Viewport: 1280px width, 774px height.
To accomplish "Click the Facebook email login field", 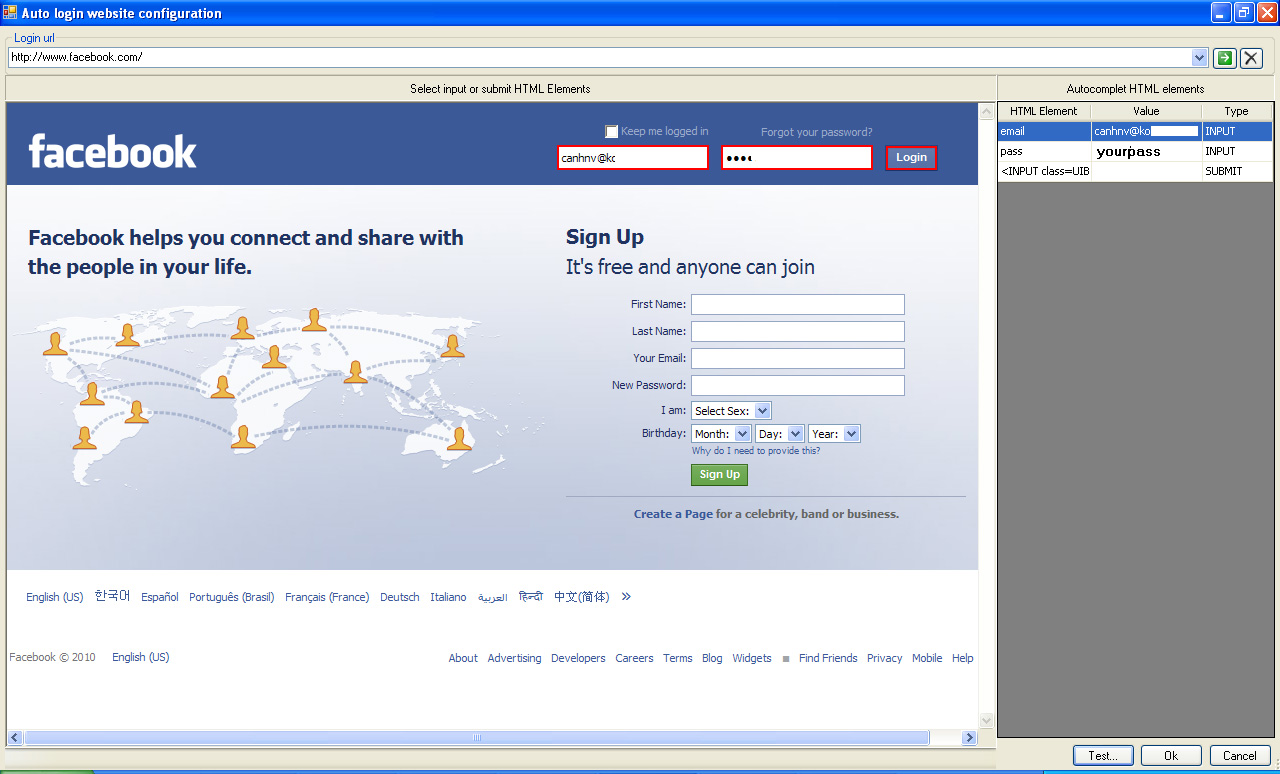I will click(633, 158).
